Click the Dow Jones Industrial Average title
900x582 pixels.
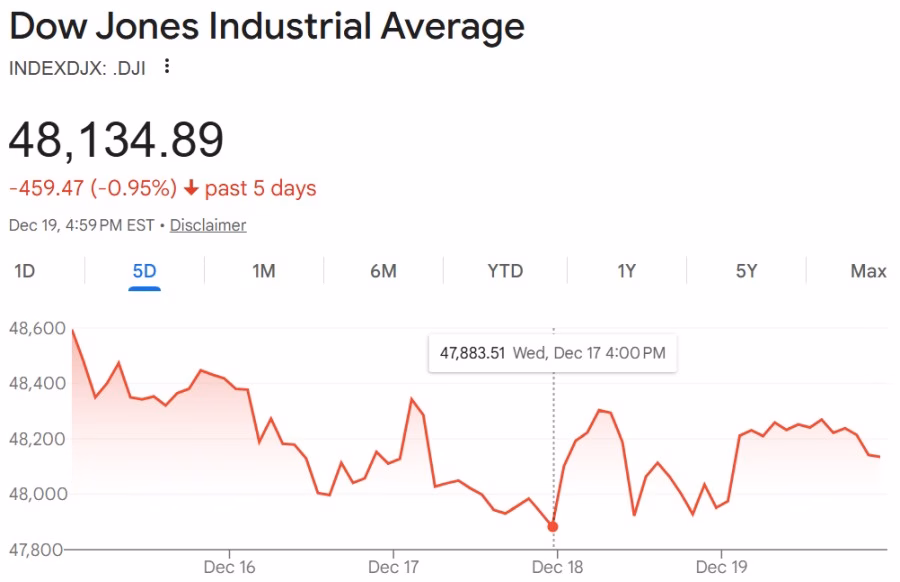(x=265, y=27)
